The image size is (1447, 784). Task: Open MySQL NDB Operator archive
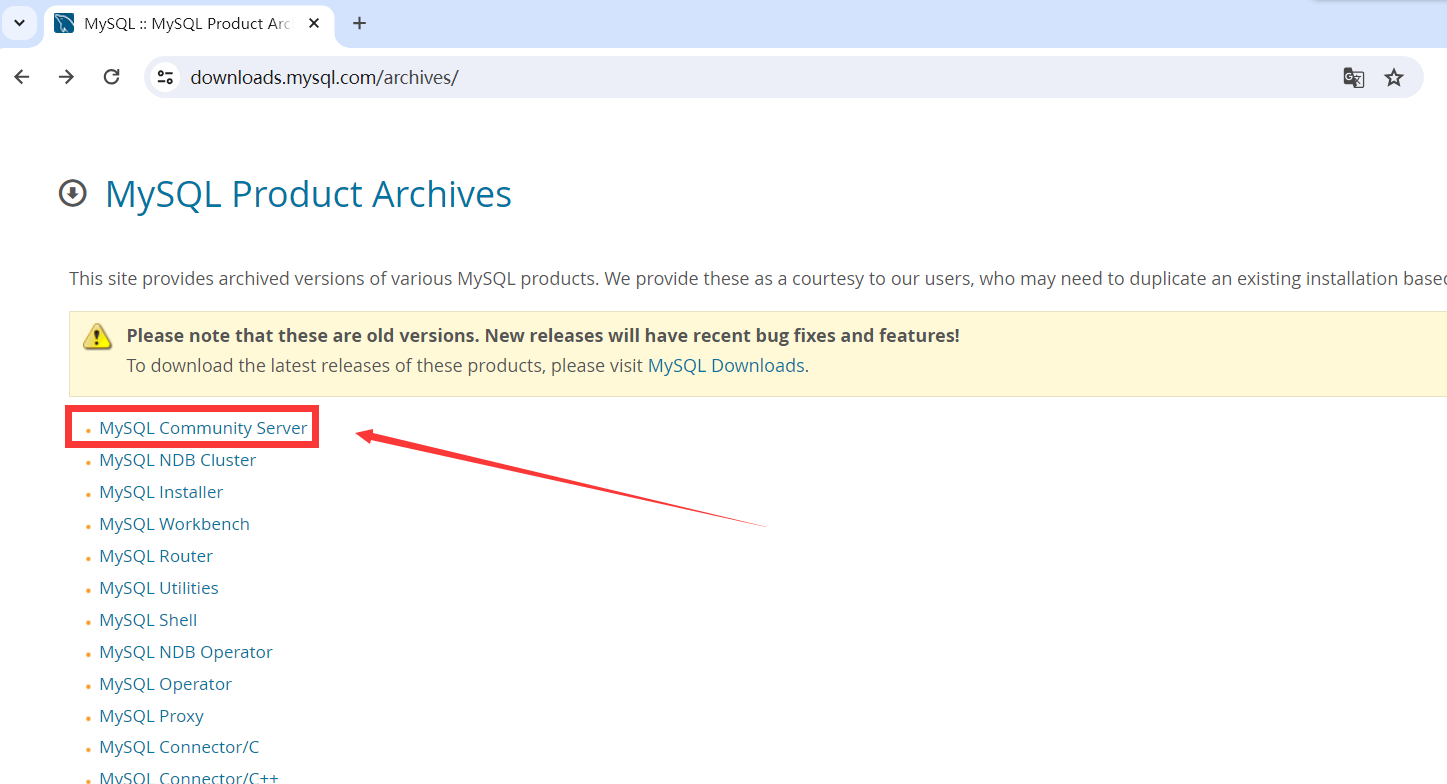(x=186, y=652)
